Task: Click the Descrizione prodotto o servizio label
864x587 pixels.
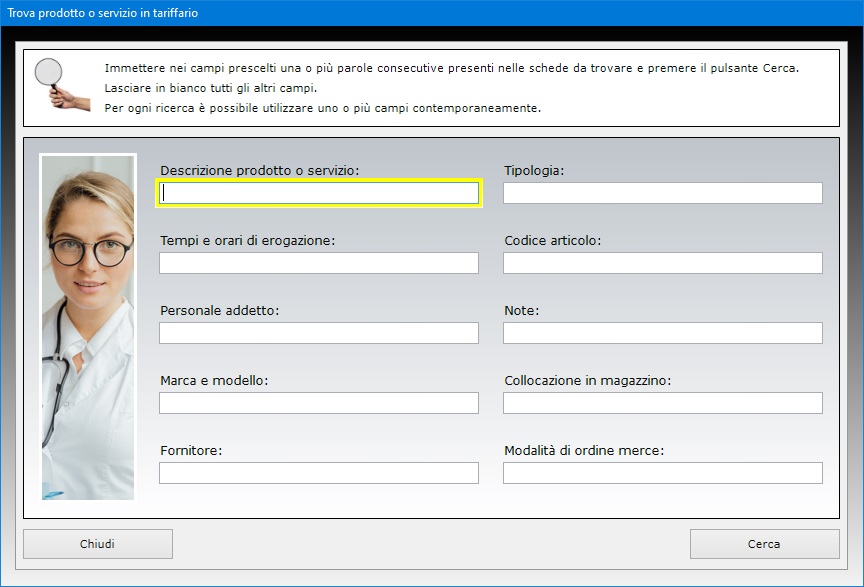Action: pyautogui.click(x=260, y=171)
